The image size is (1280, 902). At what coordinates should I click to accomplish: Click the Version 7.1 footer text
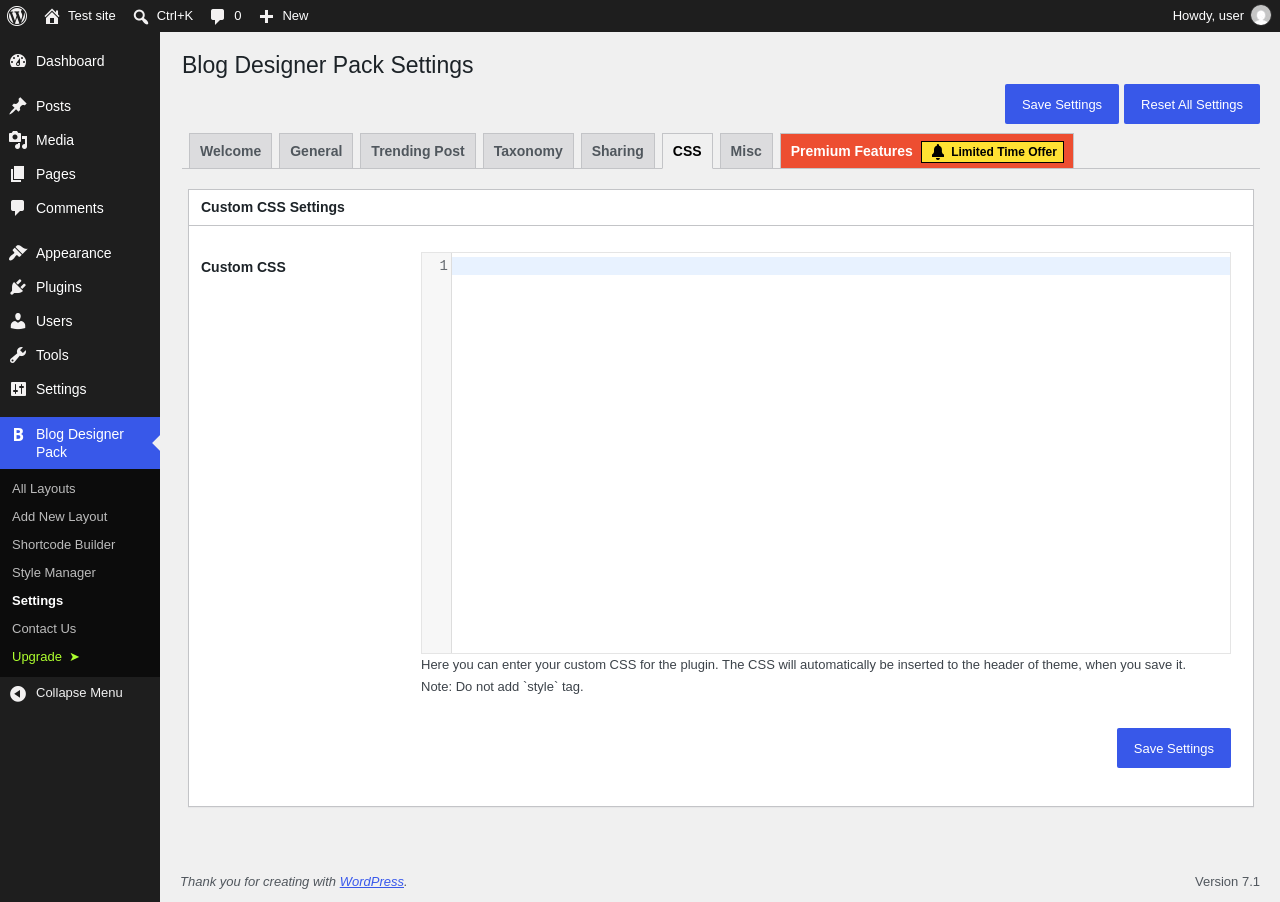(1227, 881)
